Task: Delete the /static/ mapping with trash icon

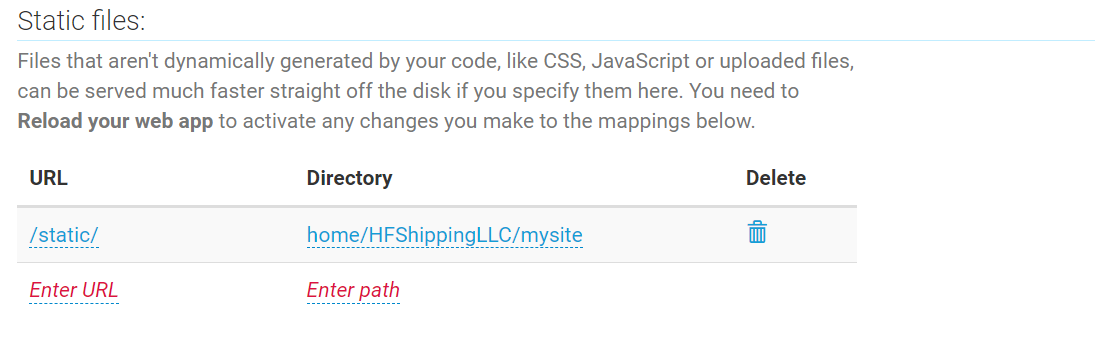Action: tap(757, 232)
